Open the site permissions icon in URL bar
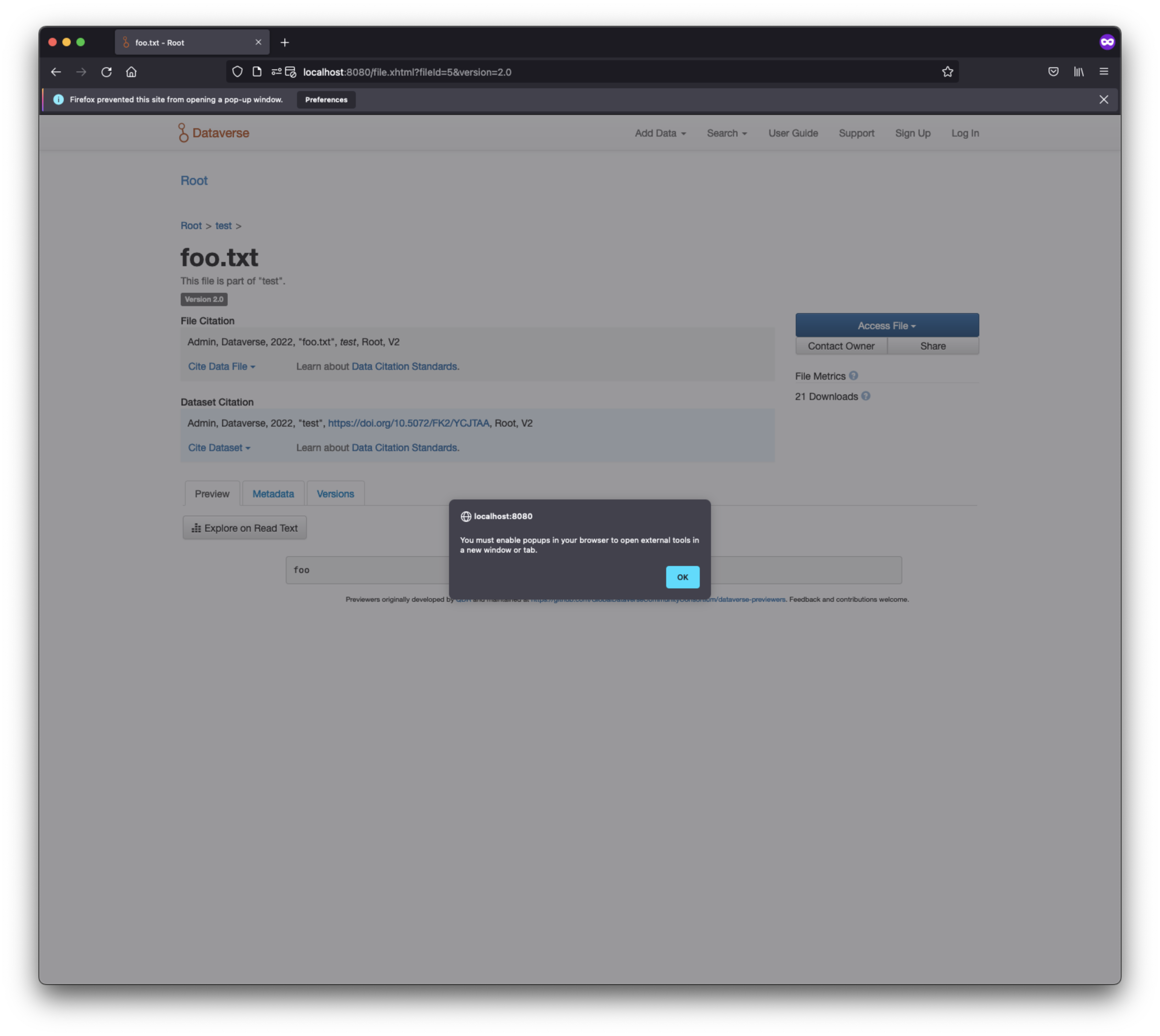 click(277, 72)
